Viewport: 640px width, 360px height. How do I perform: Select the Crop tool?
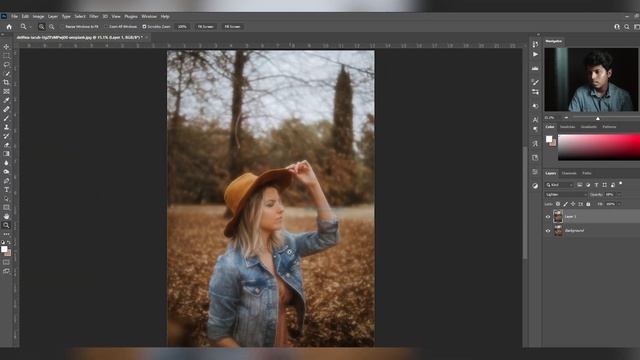click(x=6, y=82)
